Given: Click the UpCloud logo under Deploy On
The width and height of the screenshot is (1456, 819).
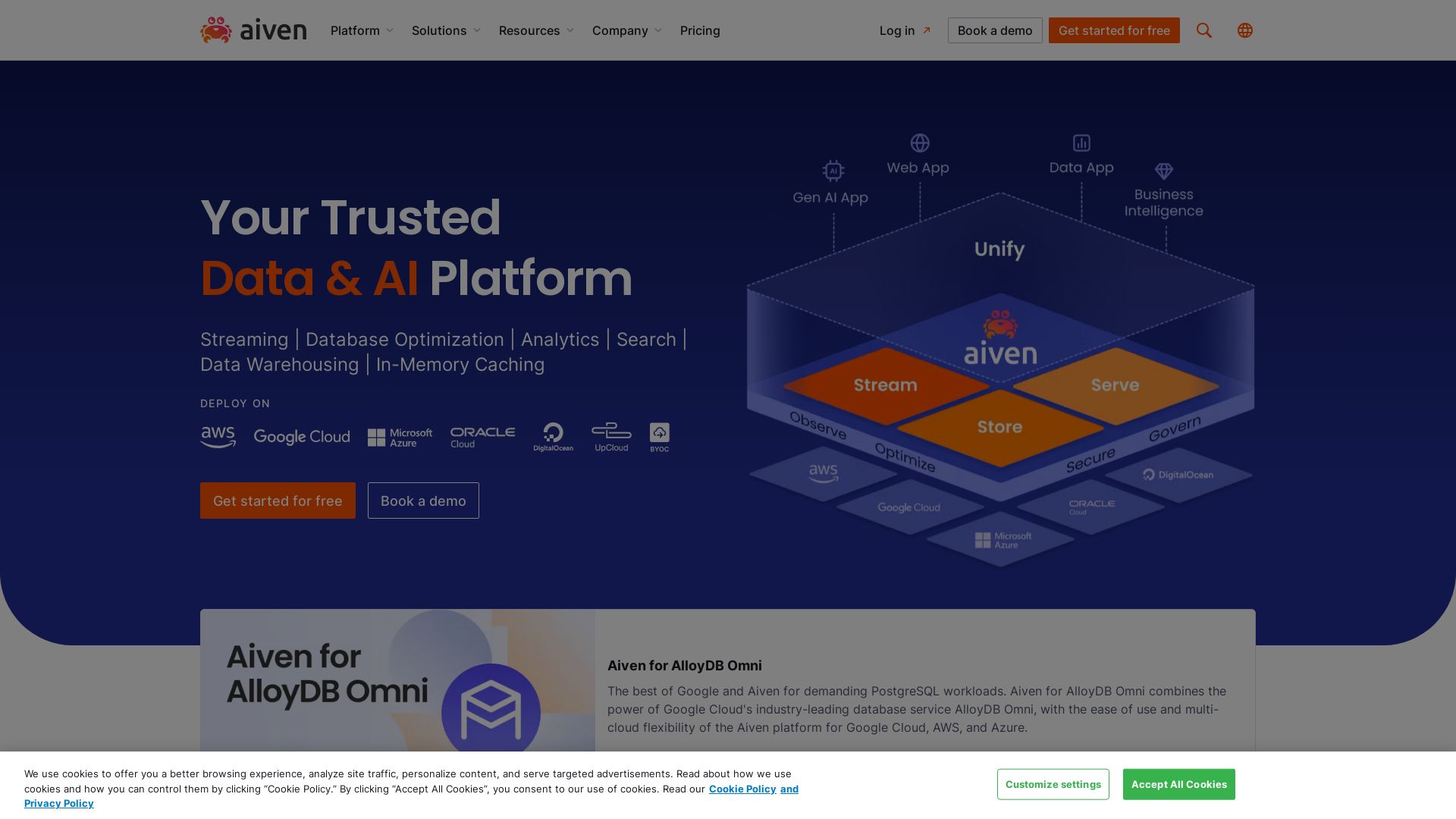Looking at the screenshot, I should coord(611,437).
